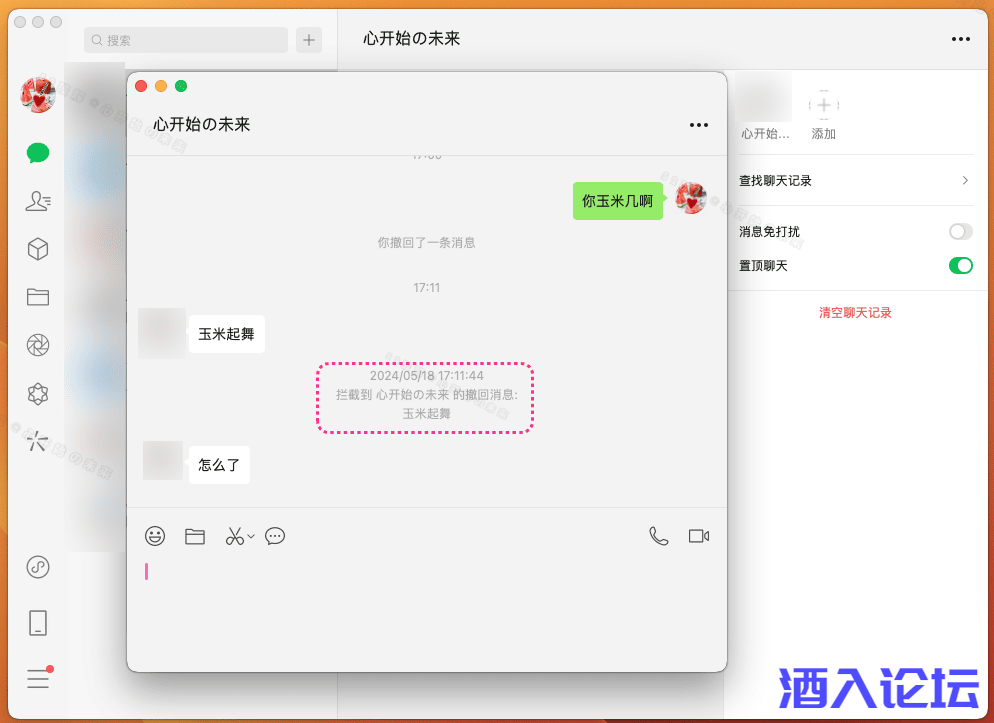
Task: Start a video call with camera icon
Action: click(x=699, y=536)
